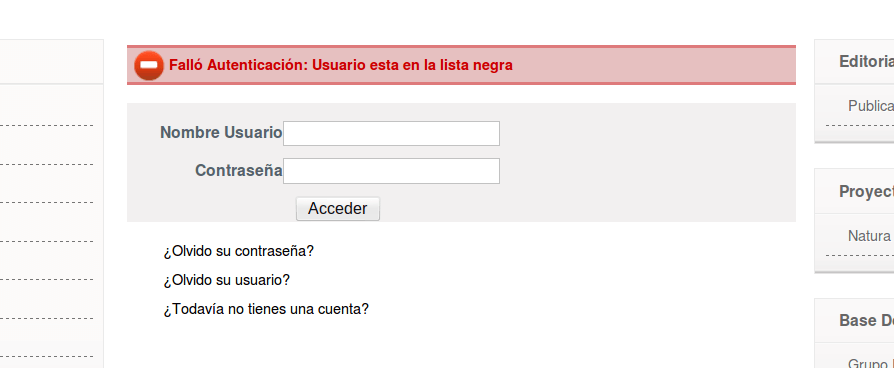Select the Nombre Usuario label

[x=221, y=132]
